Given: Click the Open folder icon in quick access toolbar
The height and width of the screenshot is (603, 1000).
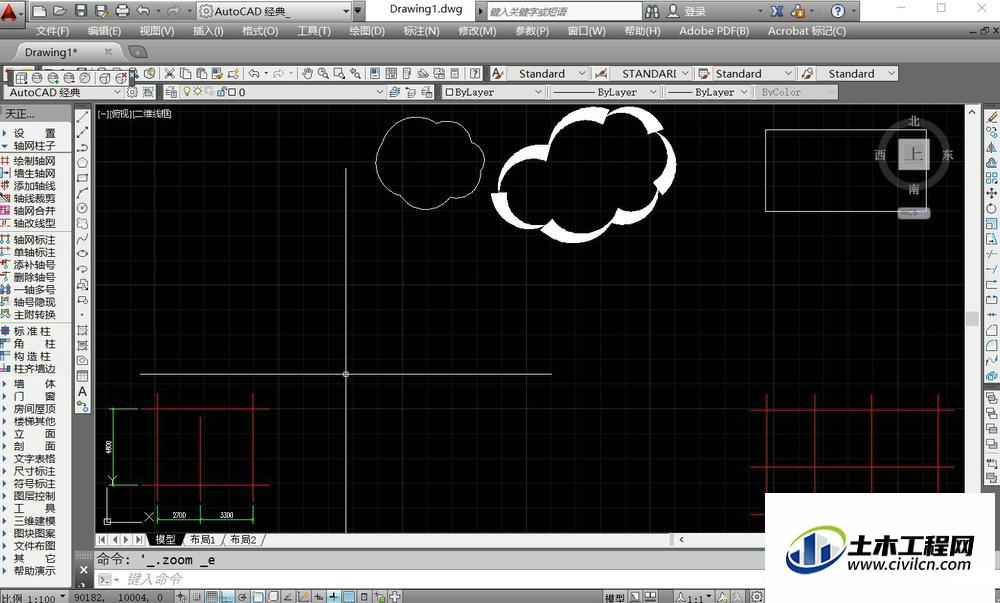Looking at the screenshot, I should tap(59, 11).
